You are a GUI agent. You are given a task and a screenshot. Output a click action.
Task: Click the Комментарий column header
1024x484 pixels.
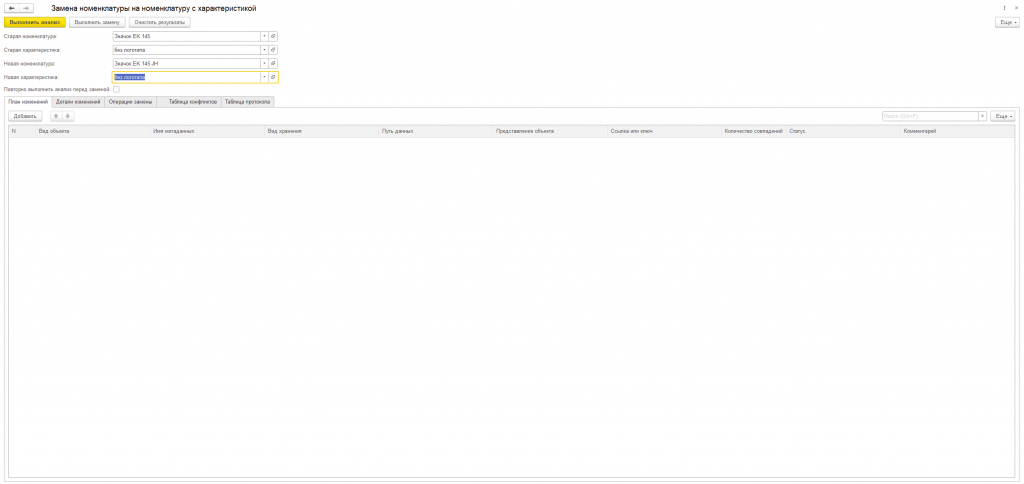958,131
